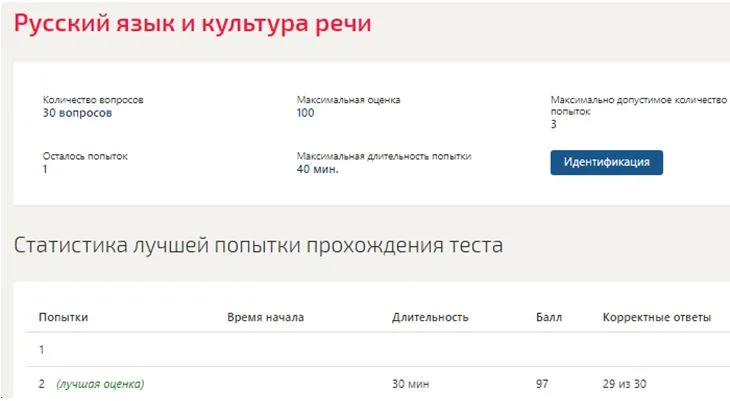Click the Осталось попыток label
730x401 pixels.
click(85, 156)
